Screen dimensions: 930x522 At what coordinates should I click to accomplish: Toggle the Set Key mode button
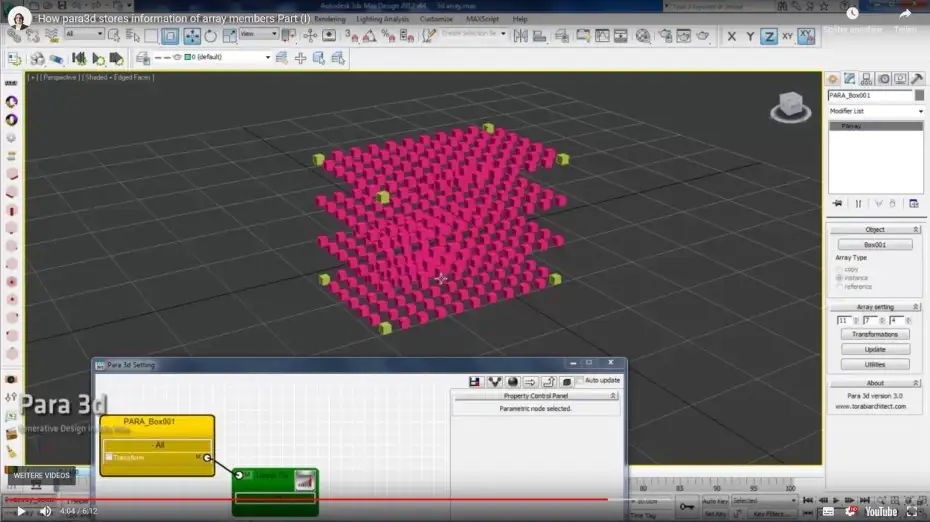(715, 514)
